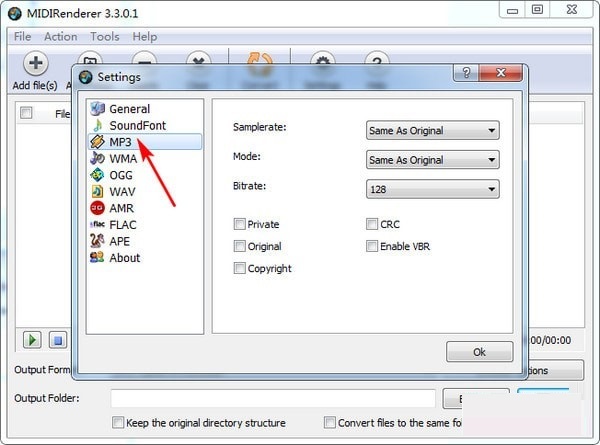Select the FLAC format icon
The width and height of the screenshot is (600, 445).
coord(97,224)
